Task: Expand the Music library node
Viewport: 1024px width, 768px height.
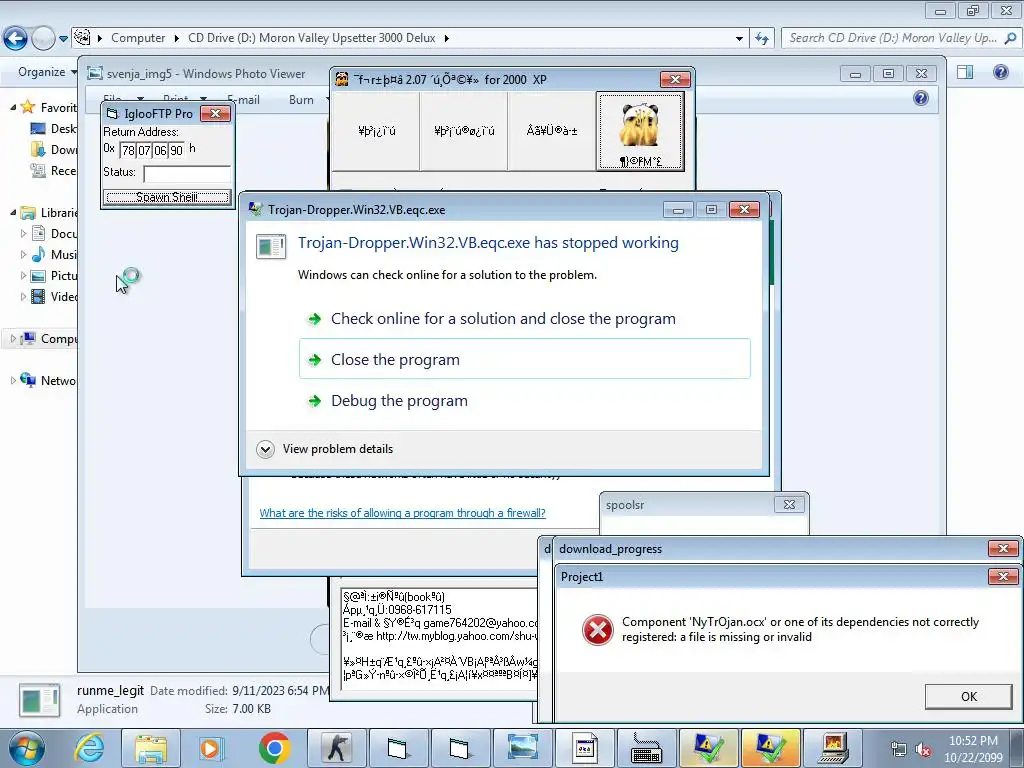Action: (x=24, y=254)
